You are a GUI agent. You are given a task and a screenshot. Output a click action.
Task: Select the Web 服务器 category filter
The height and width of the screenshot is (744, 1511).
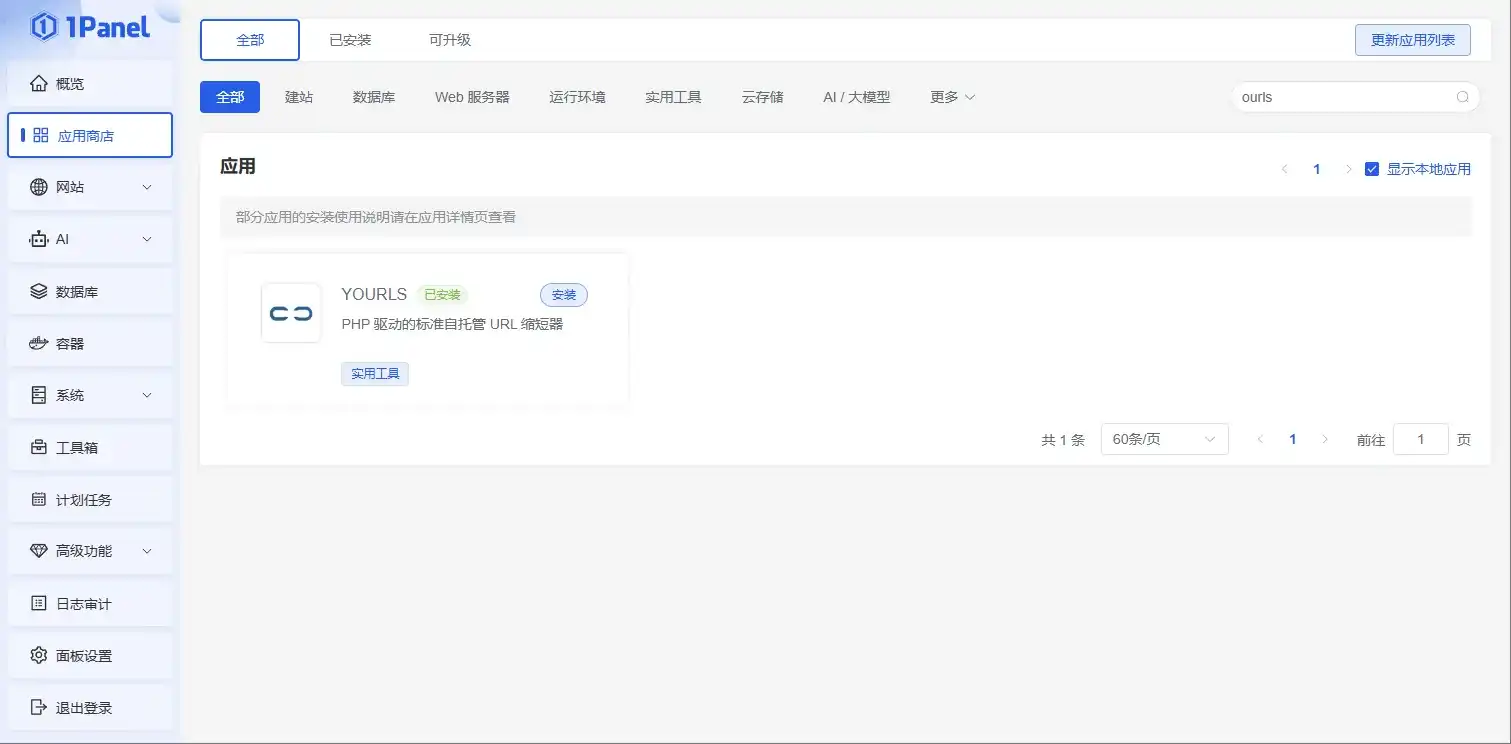[472, 97]
